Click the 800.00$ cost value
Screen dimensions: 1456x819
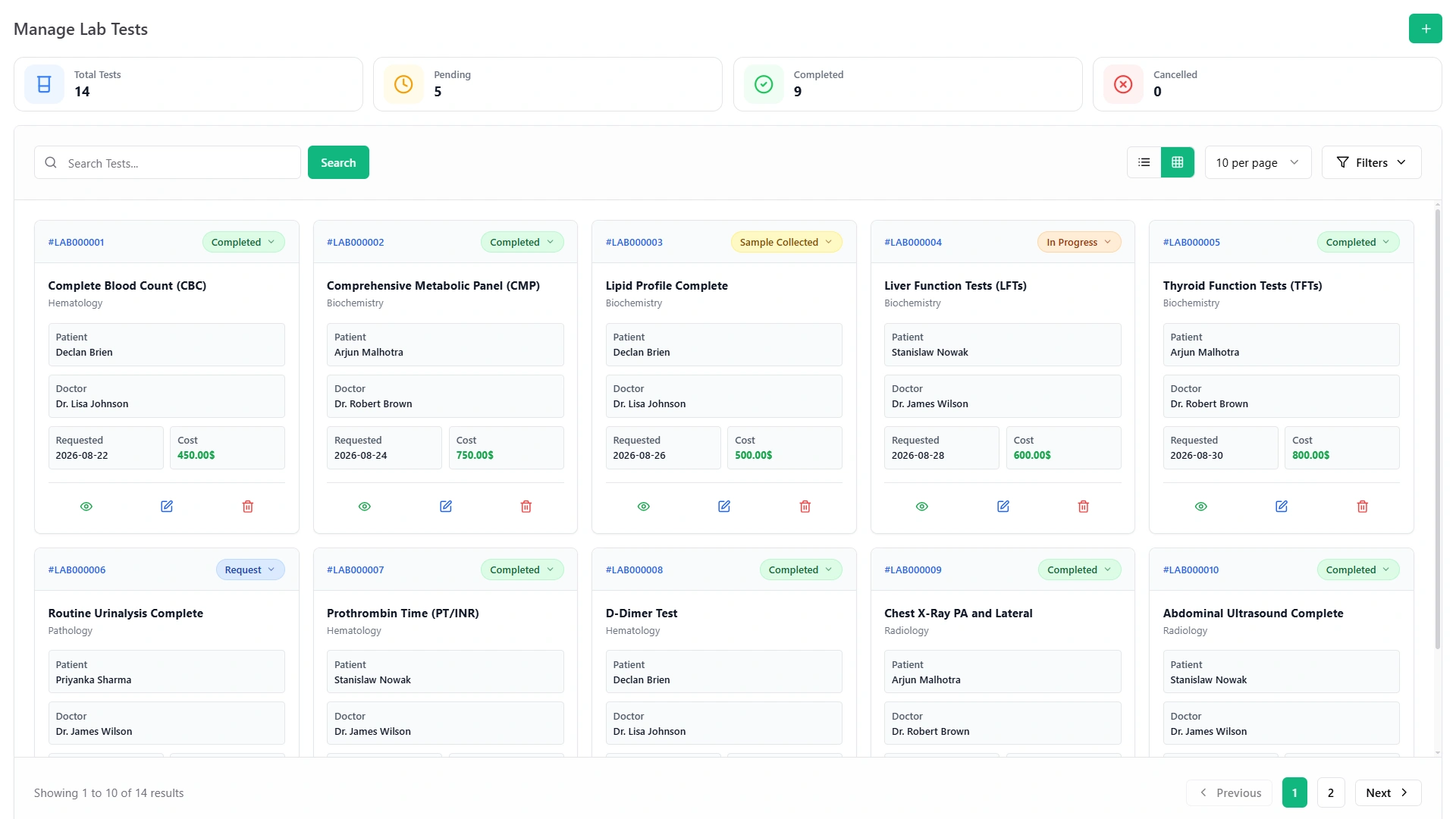1311,456
